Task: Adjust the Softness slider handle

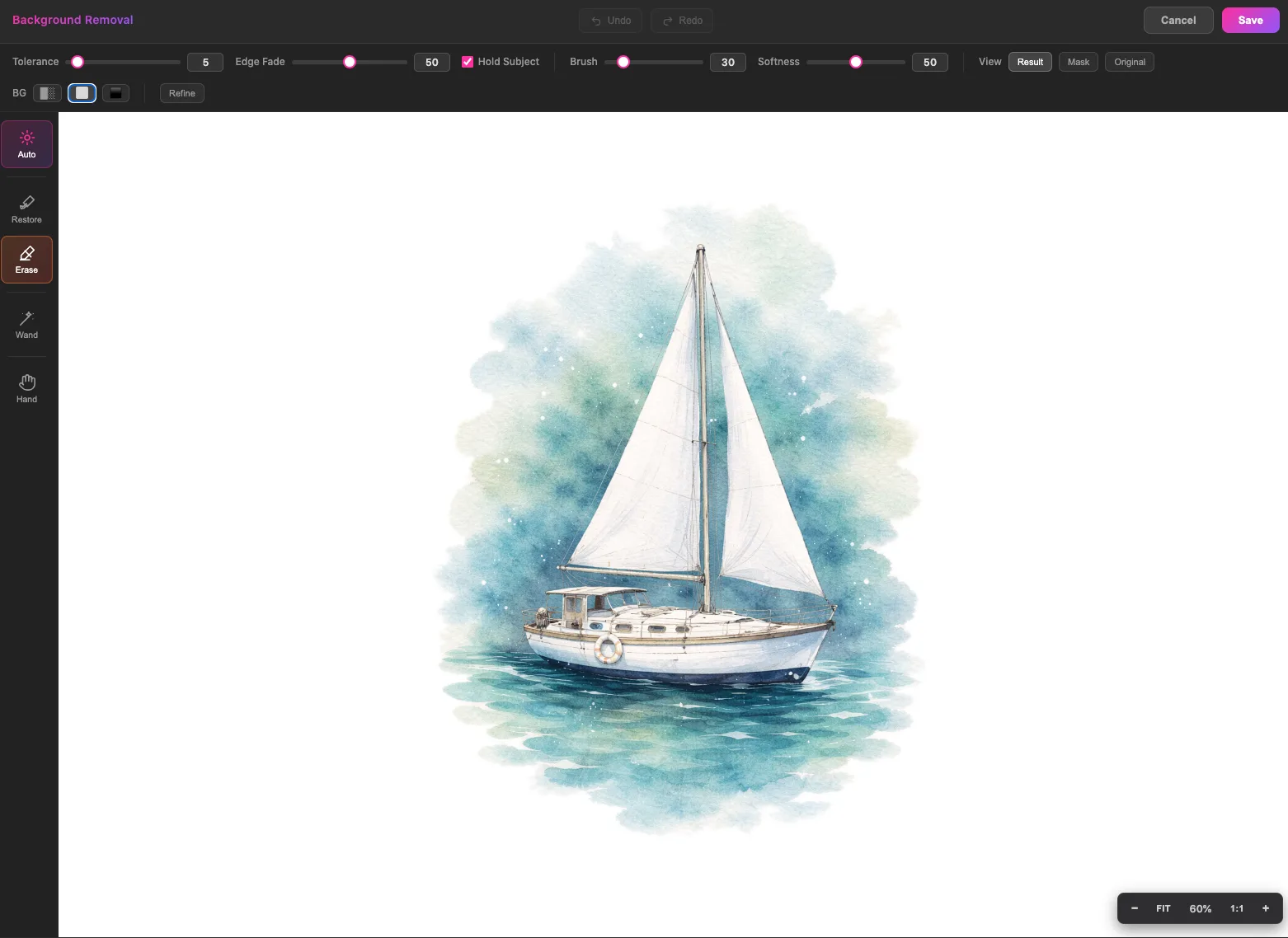Action: [x=856, y=62]
